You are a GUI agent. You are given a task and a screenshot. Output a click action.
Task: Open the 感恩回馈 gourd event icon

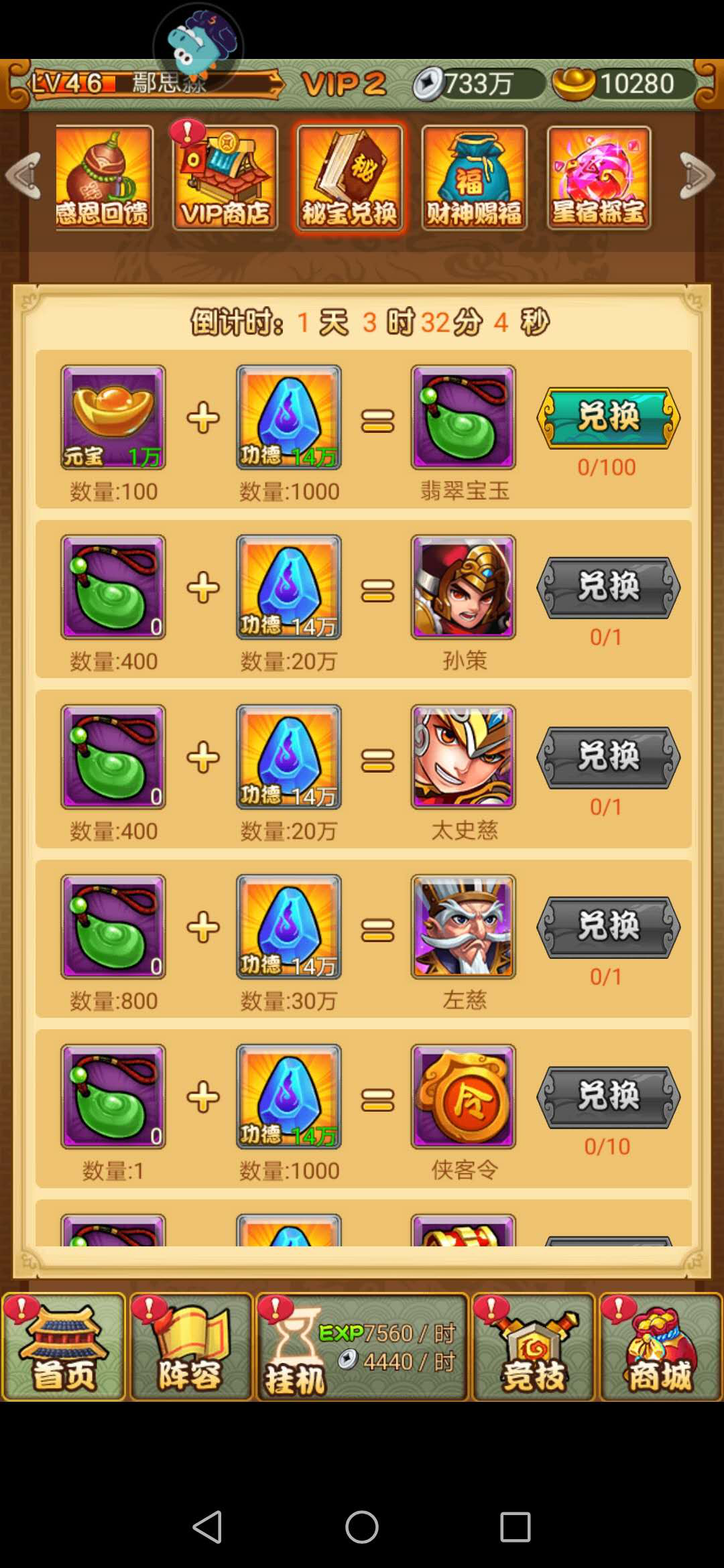(x=104, y=178)
